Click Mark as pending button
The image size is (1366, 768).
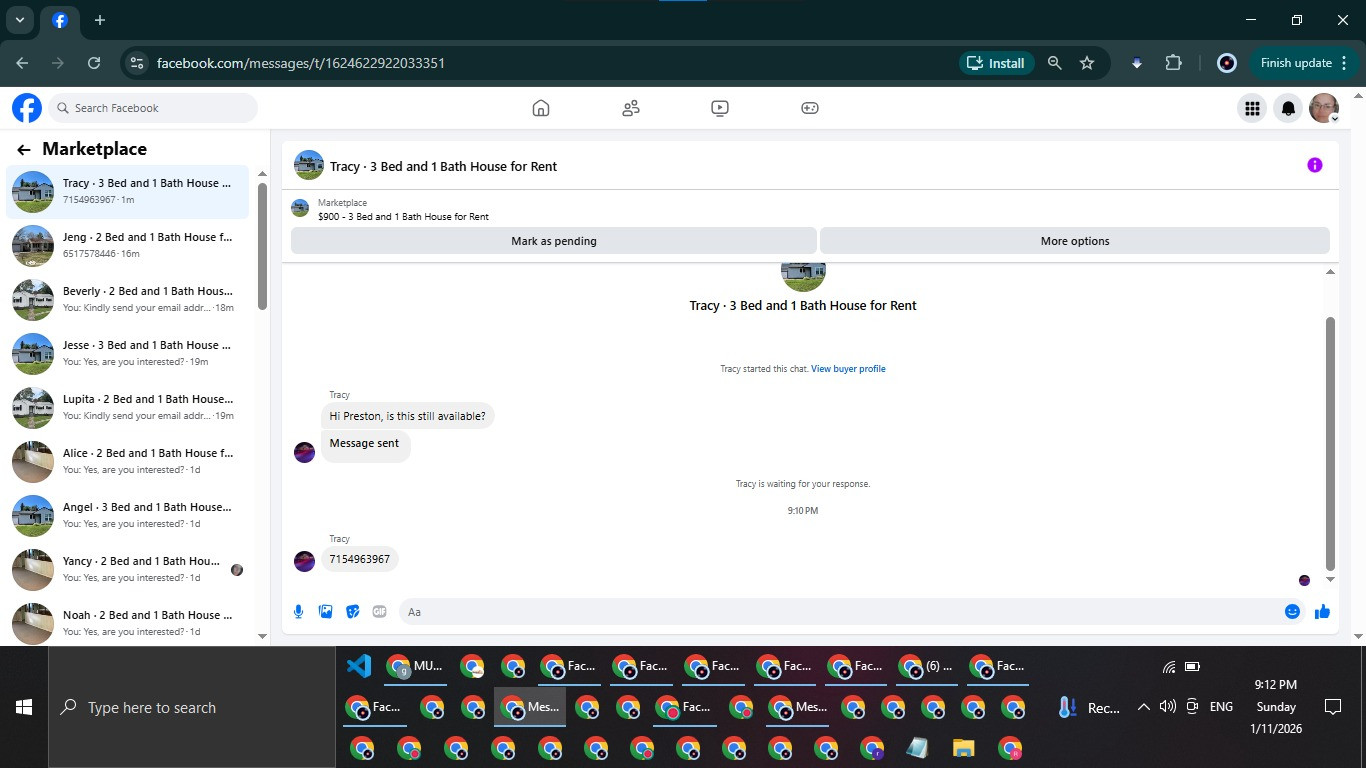point(554,241)
